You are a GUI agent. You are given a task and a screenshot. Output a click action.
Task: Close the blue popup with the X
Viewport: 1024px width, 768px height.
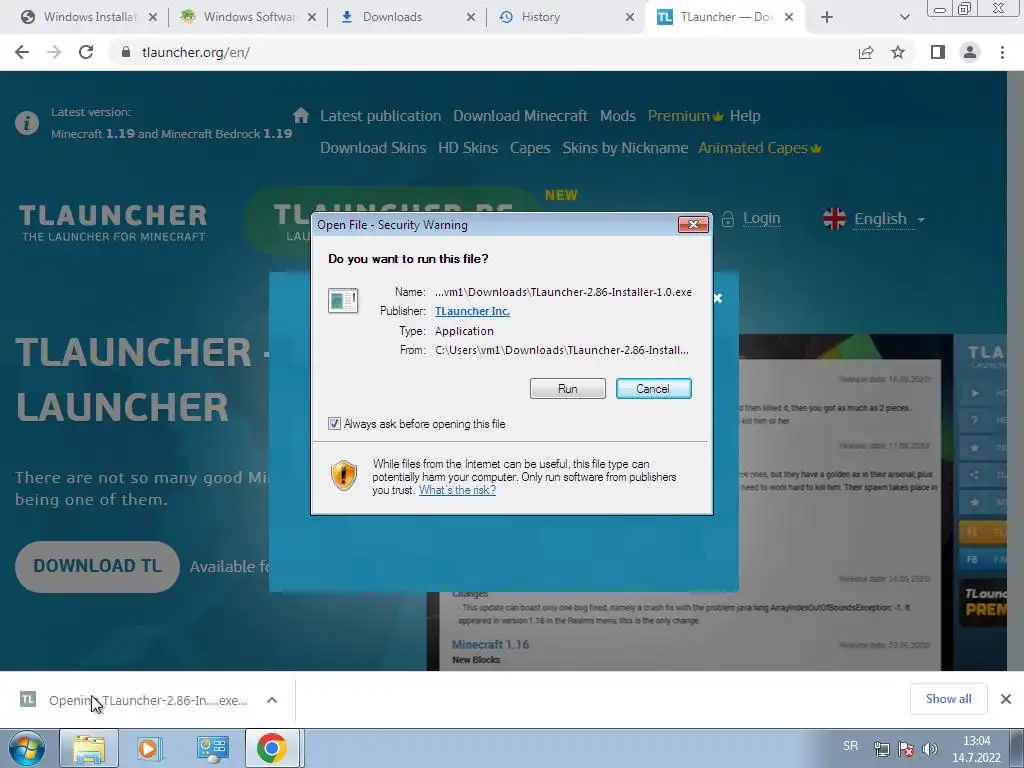pos(718,298)
